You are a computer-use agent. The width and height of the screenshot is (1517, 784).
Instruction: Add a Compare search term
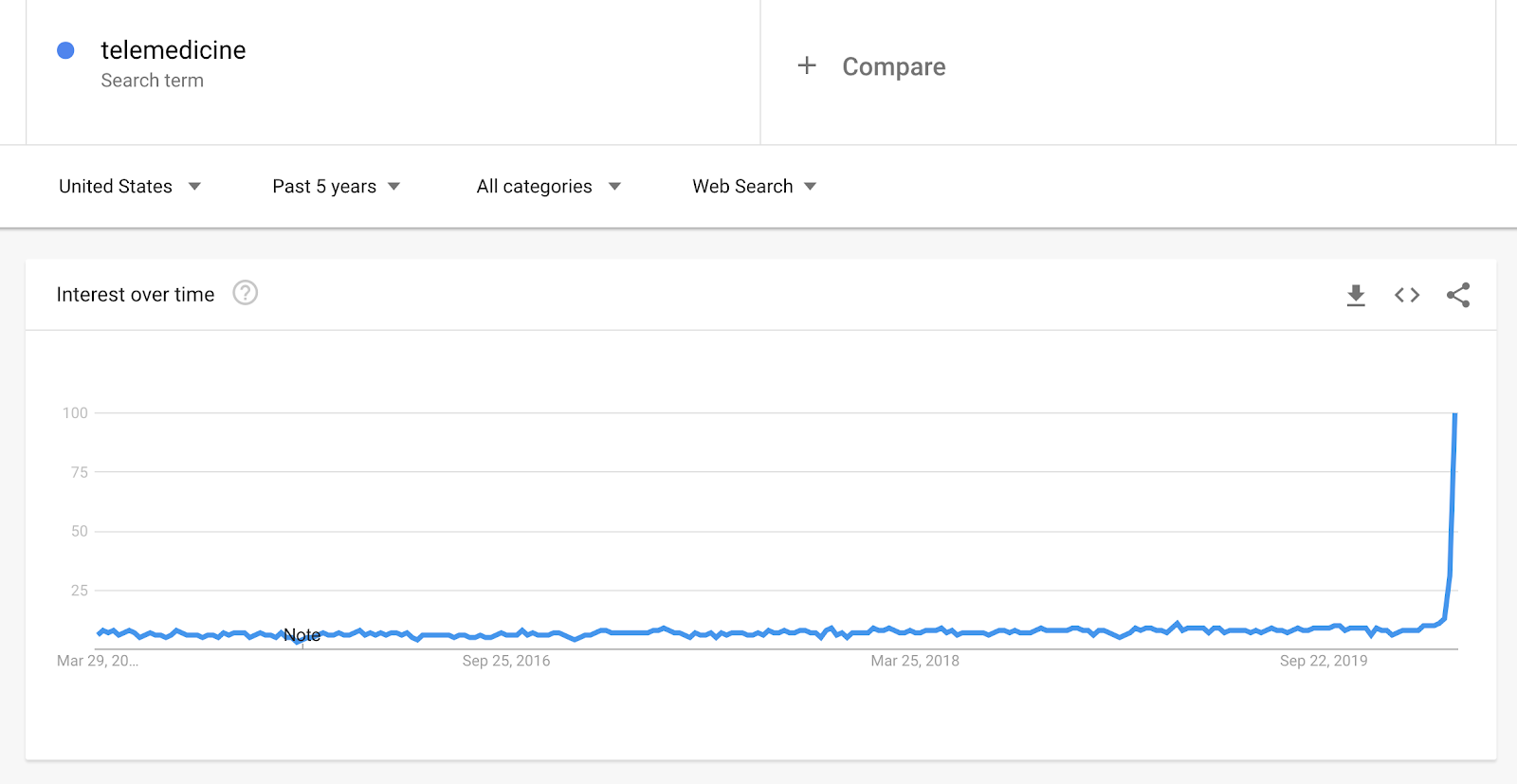click(x=894, y=66)
